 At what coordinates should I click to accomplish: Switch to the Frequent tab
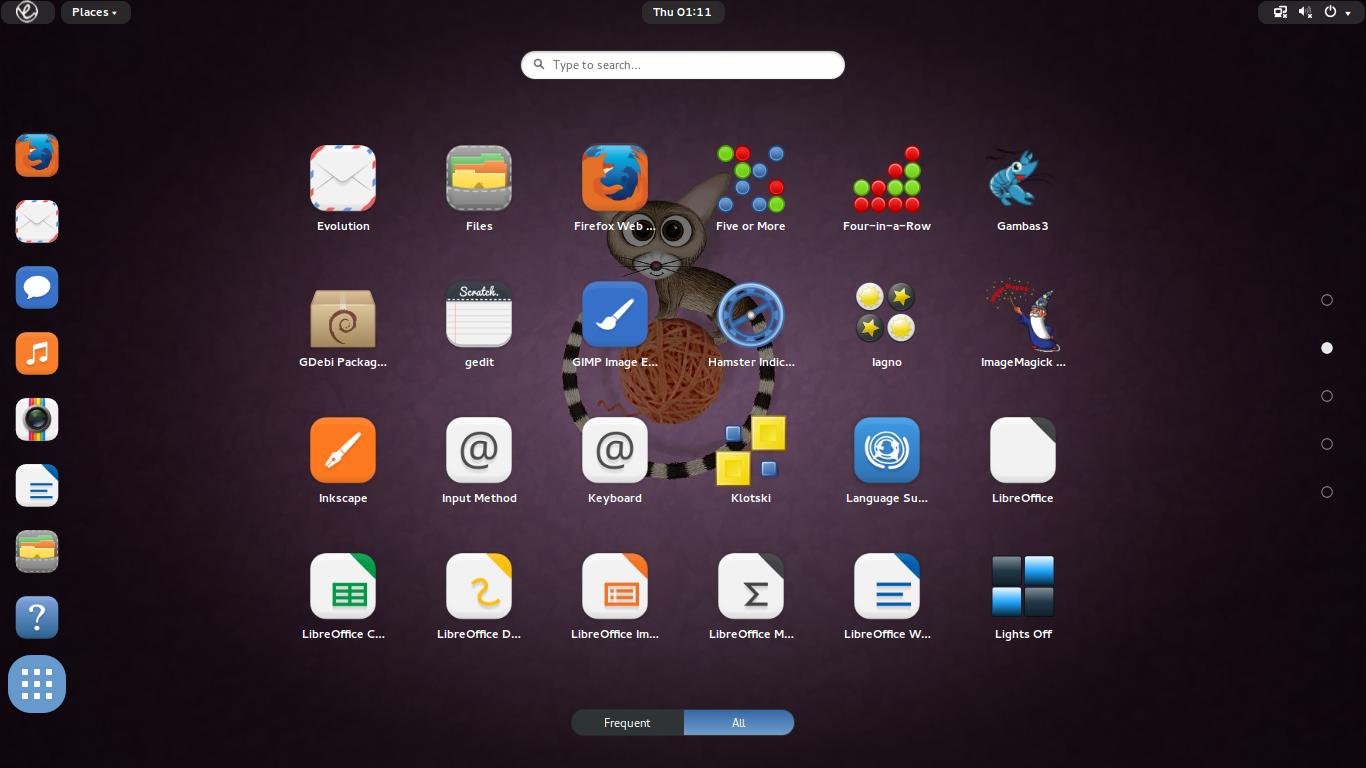tap(627, 723)
